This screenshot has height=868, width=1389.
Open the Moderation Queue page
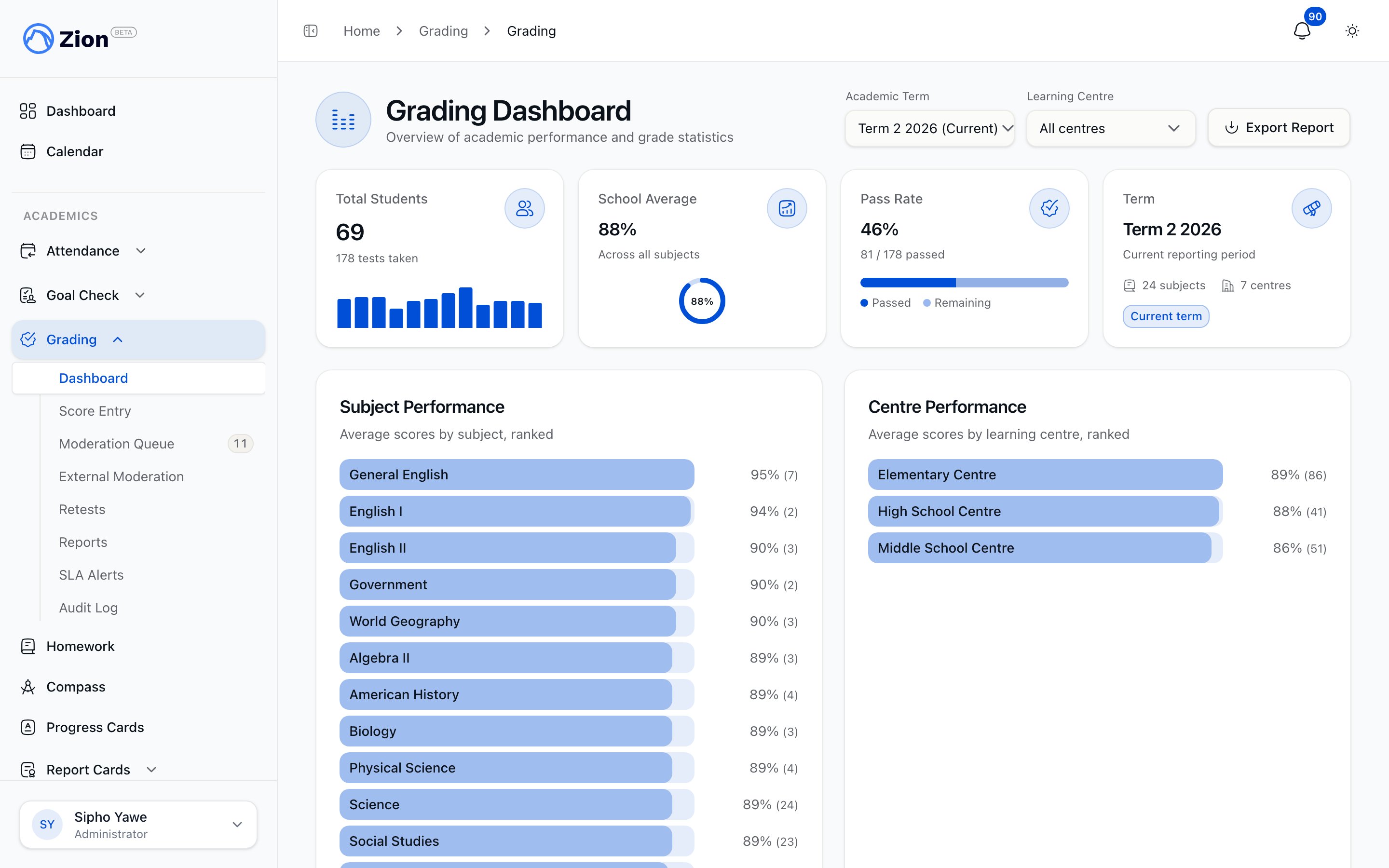tap(117, 444)
